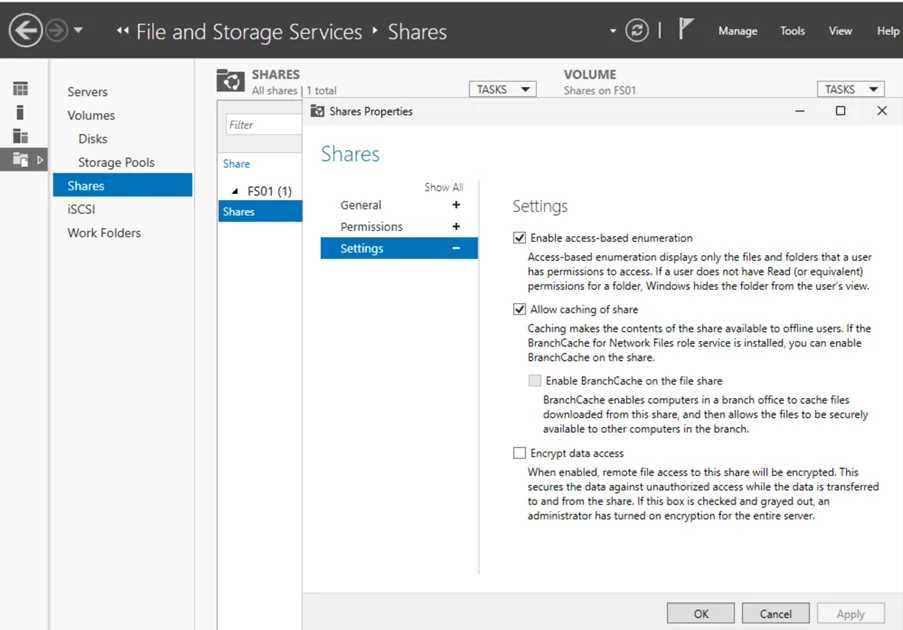Open the notifications flag icon

[685, 29]
